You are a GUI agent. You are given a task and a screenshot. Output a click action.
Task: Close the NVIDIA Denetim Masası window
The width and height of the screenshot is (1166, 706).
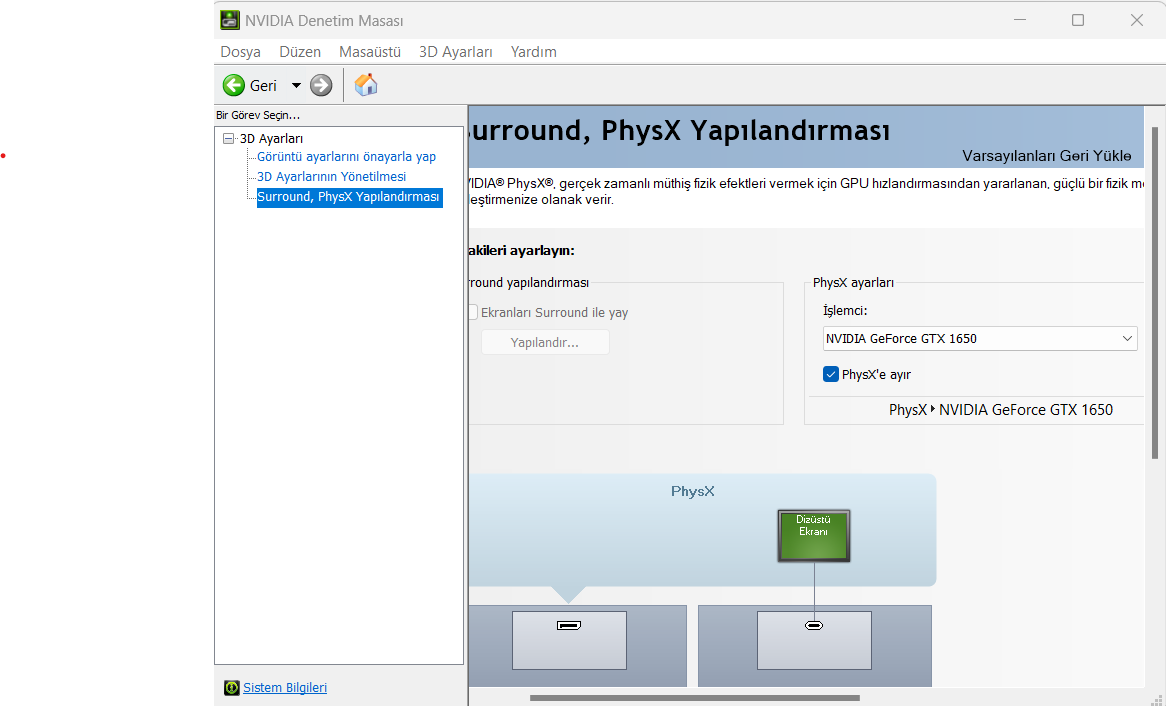coord(1136,20)
